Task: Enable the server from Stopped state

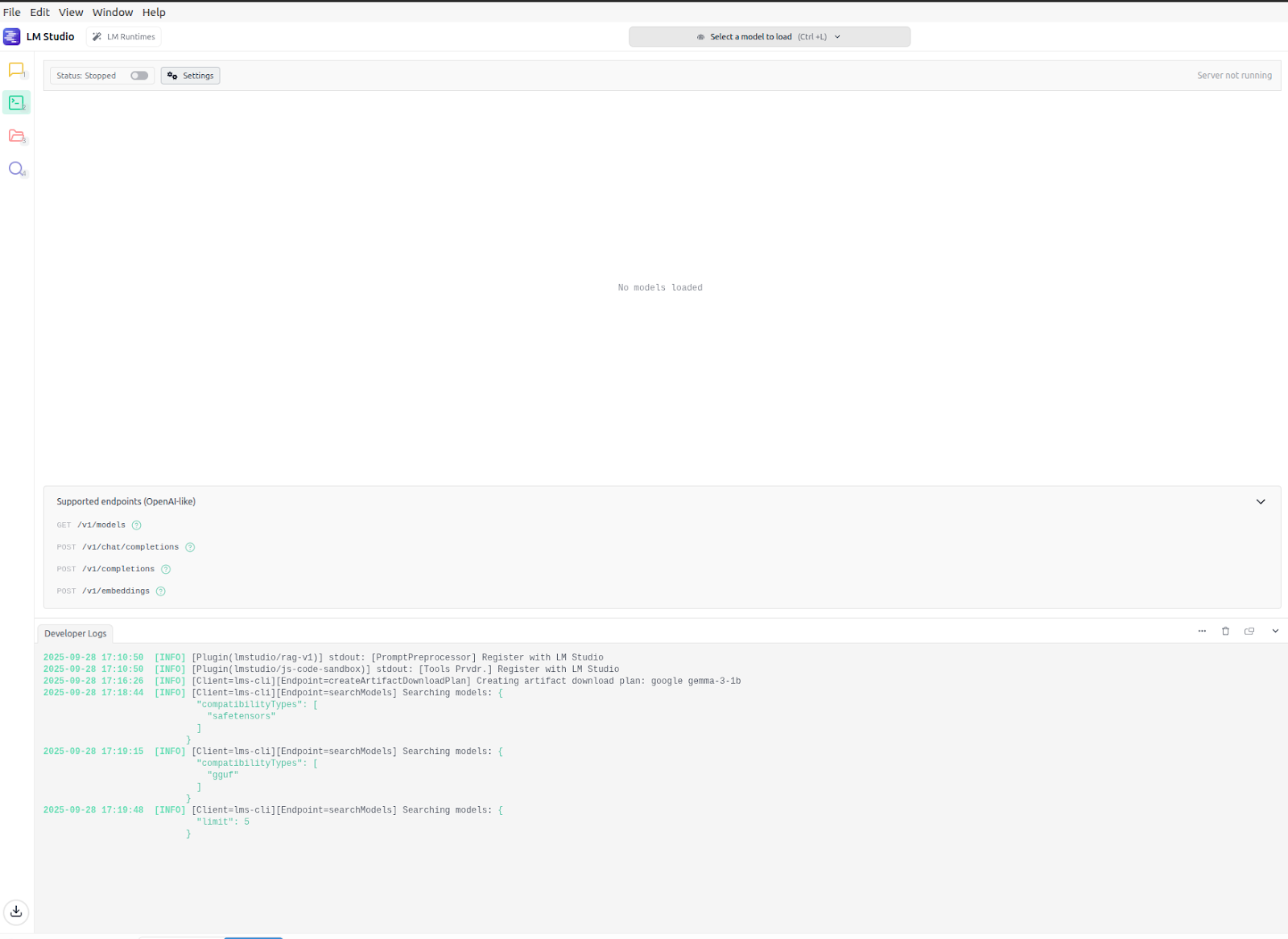Action: (x=138, y=75)
